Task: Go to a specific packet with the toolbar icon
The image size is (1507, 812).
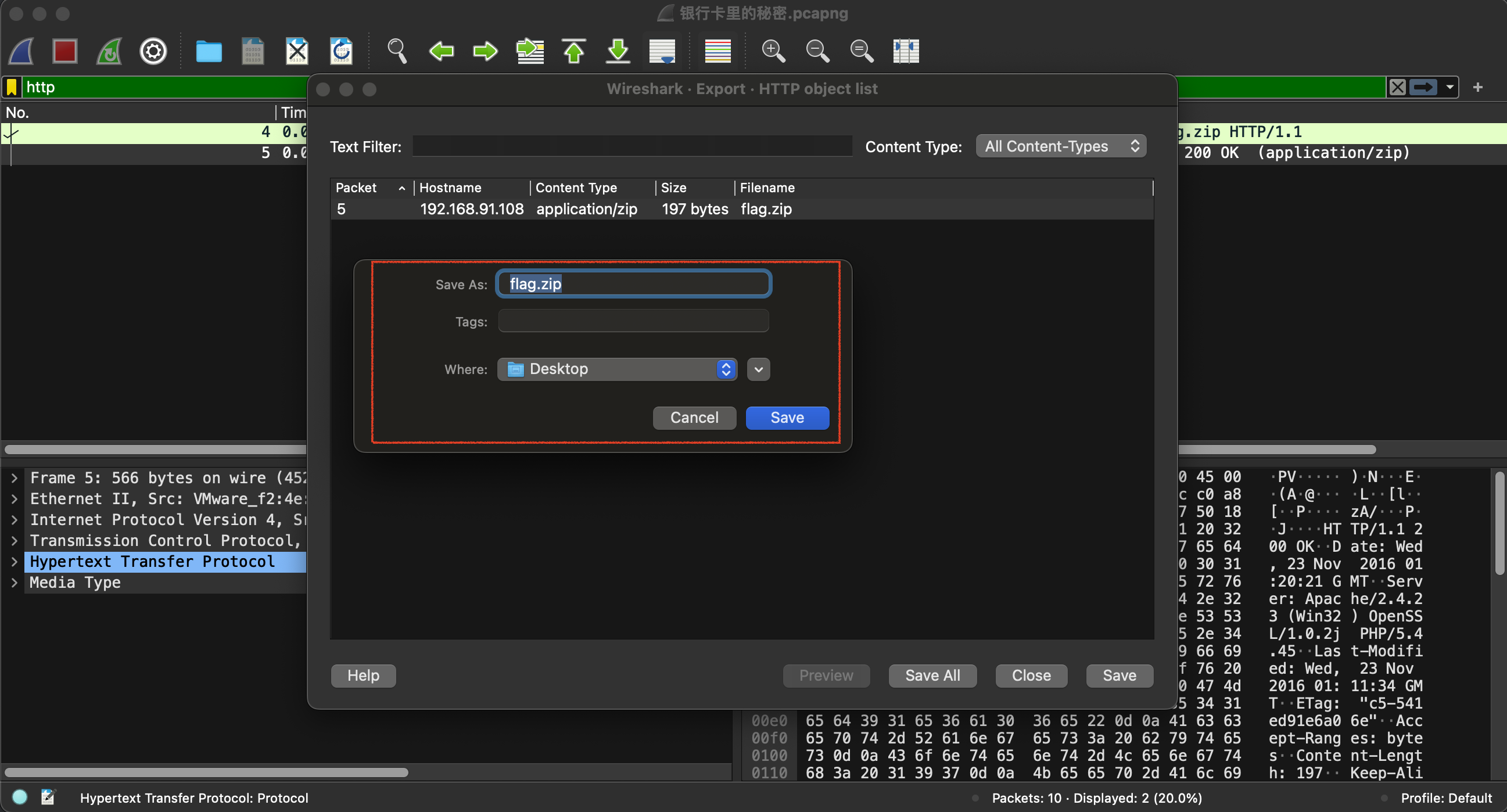Action: point(530,52)
